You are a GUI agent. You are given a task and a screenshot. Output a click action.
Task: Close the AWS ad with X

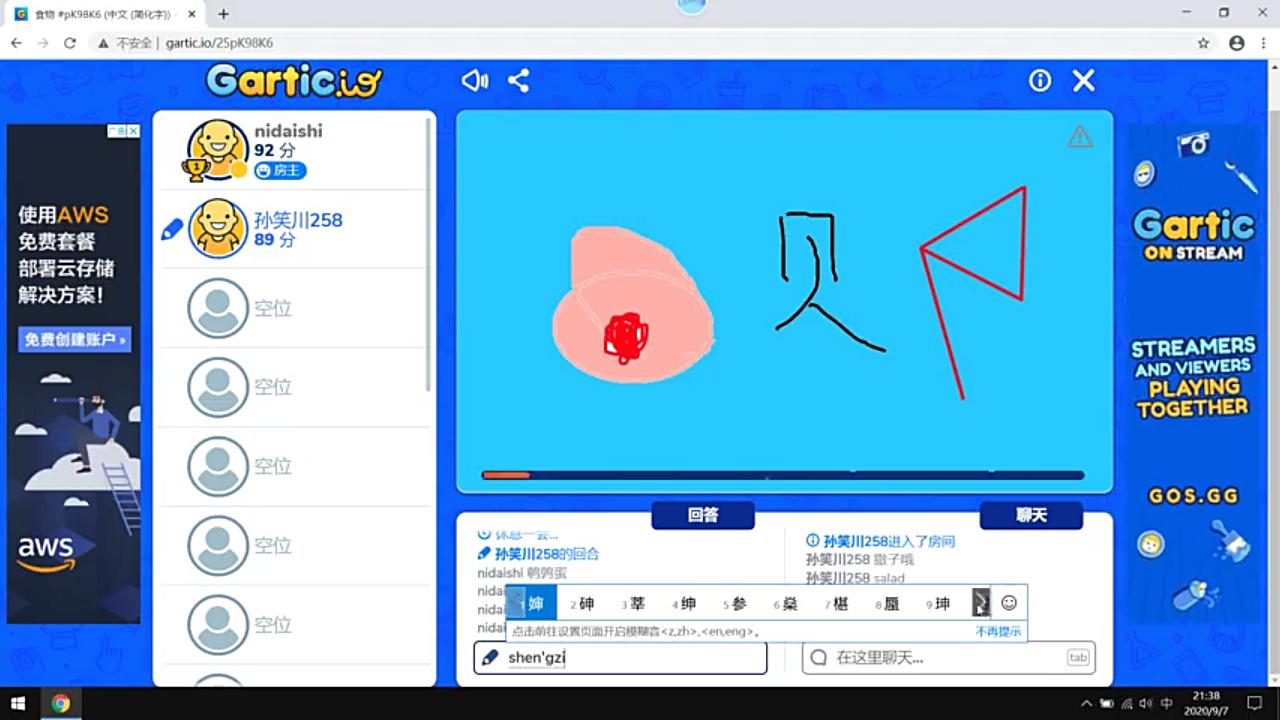point(133,131)
